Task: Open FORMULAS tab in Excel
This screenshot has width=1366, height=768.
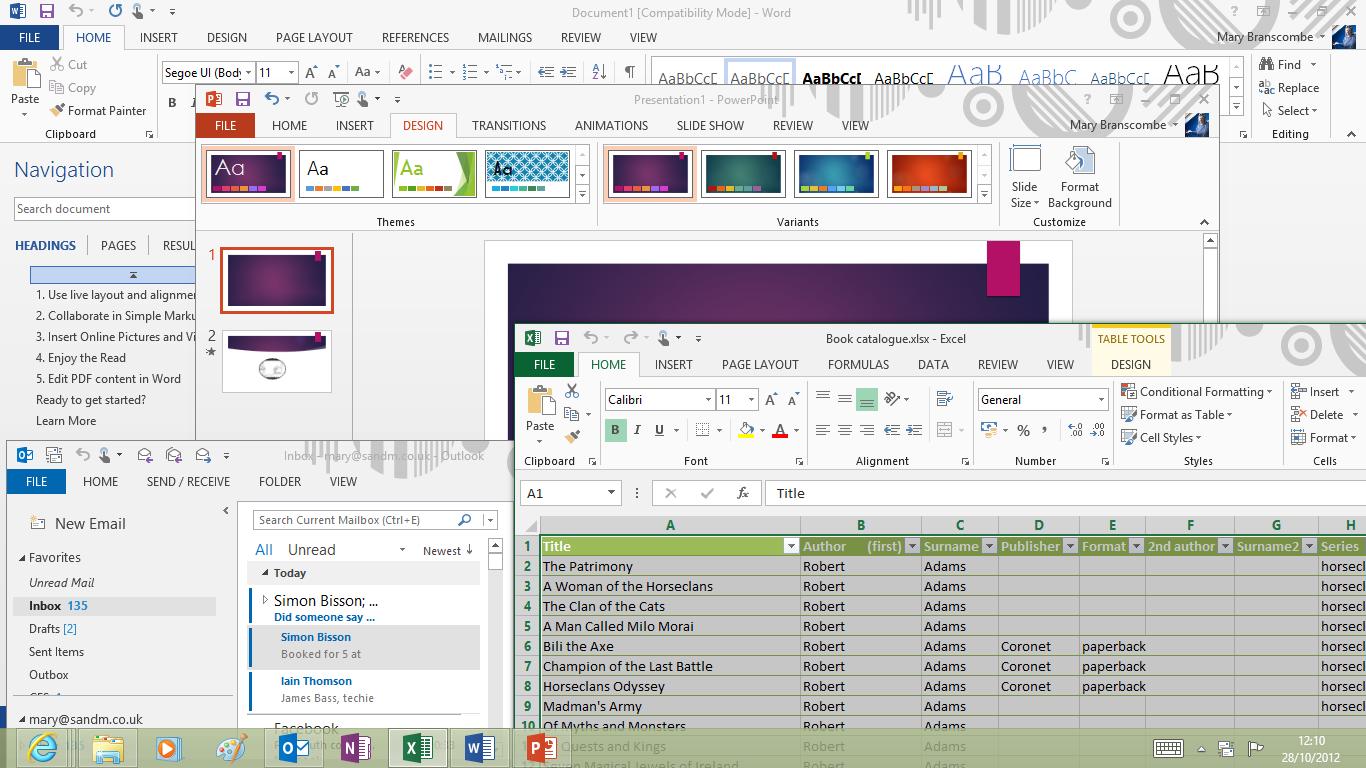Action: pyautogui.click(x=858, y=364)
